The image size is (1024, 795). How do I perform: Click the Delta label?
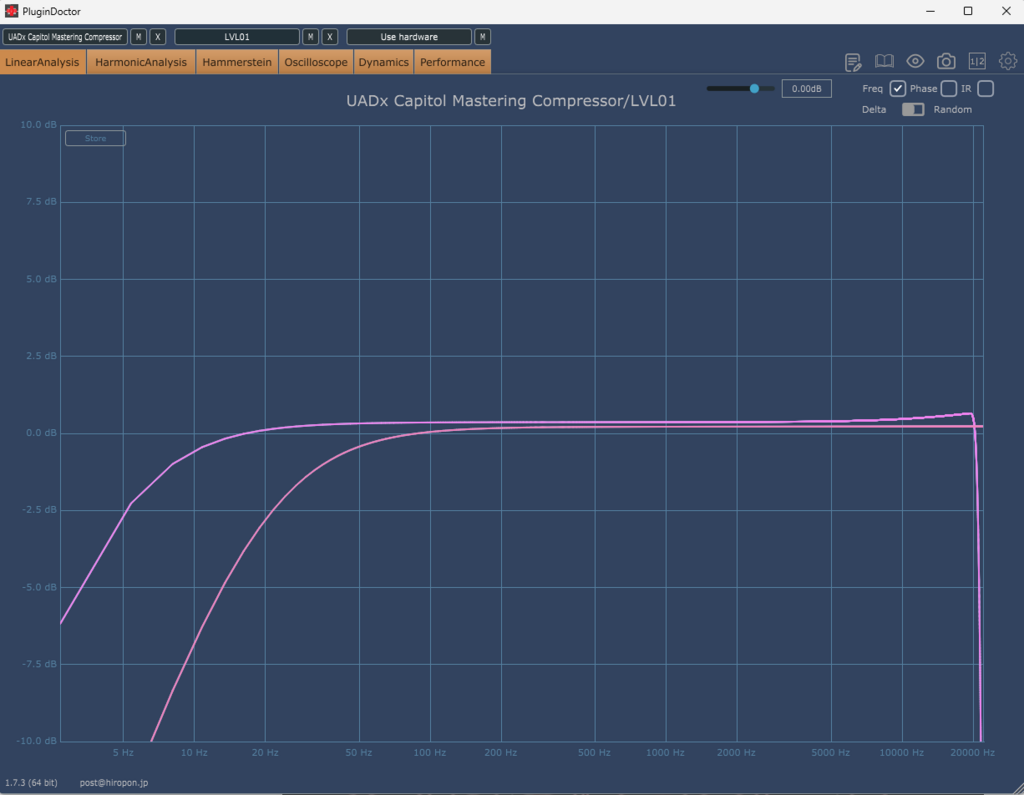(874, 110)
